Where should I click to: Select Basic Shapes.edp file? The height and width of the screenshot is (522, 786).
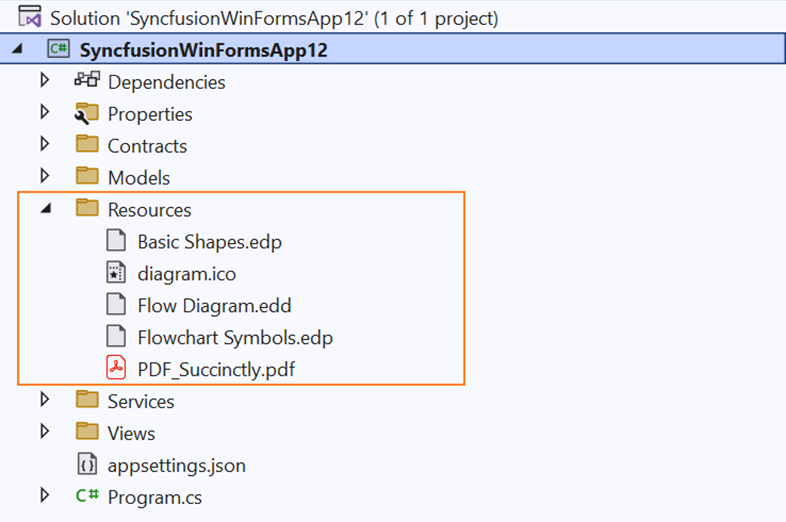tap(210, 242)
